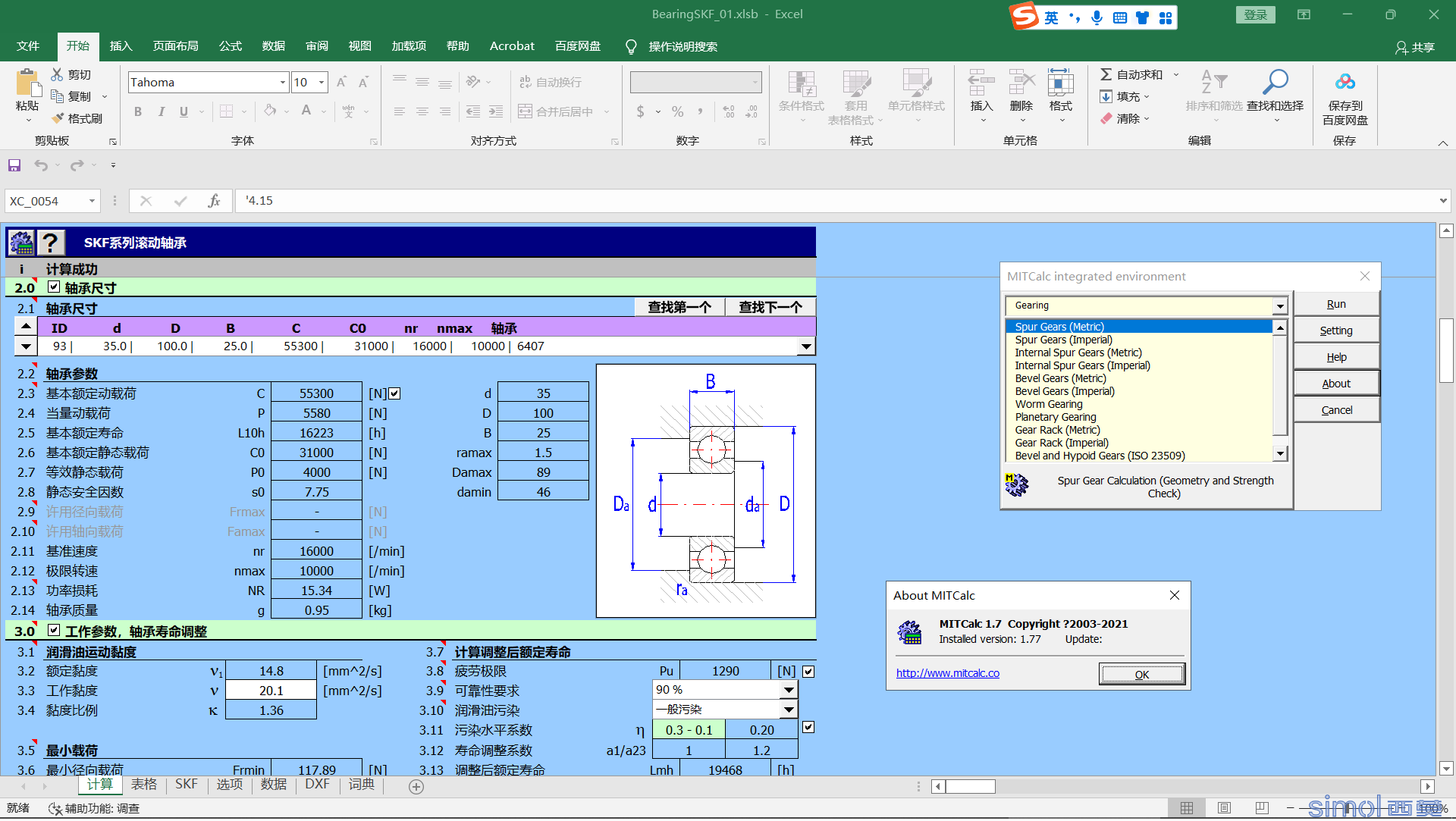Click the Font Color A icon

click(306, 111)
